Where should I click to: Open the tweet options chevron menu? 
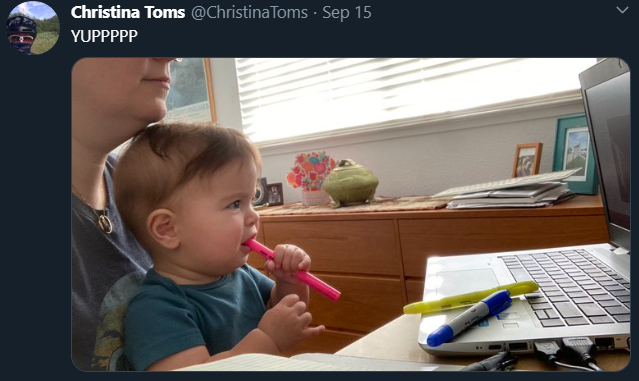pos(622,10)
